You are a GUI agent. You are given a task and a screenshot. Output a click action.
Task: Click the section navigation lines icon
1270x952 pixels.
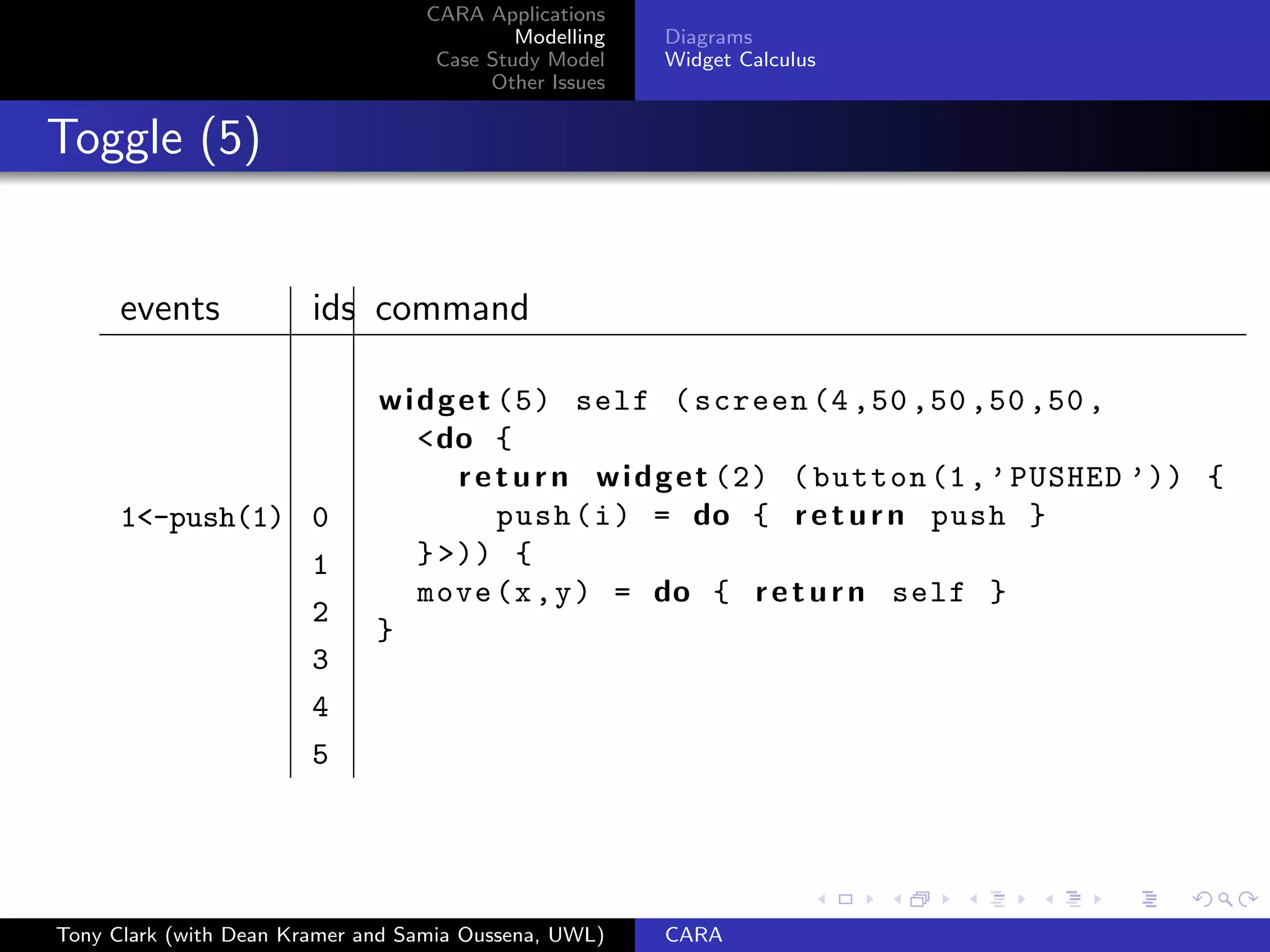(x=1073, y=899)
